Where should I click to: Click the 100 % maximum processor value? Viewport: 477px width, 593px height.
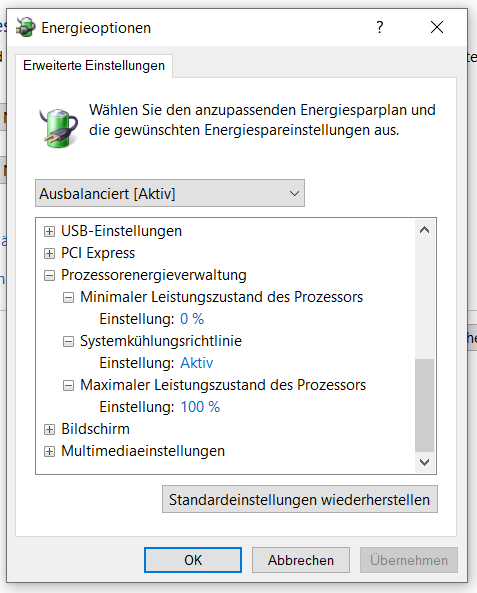(200, 407)
